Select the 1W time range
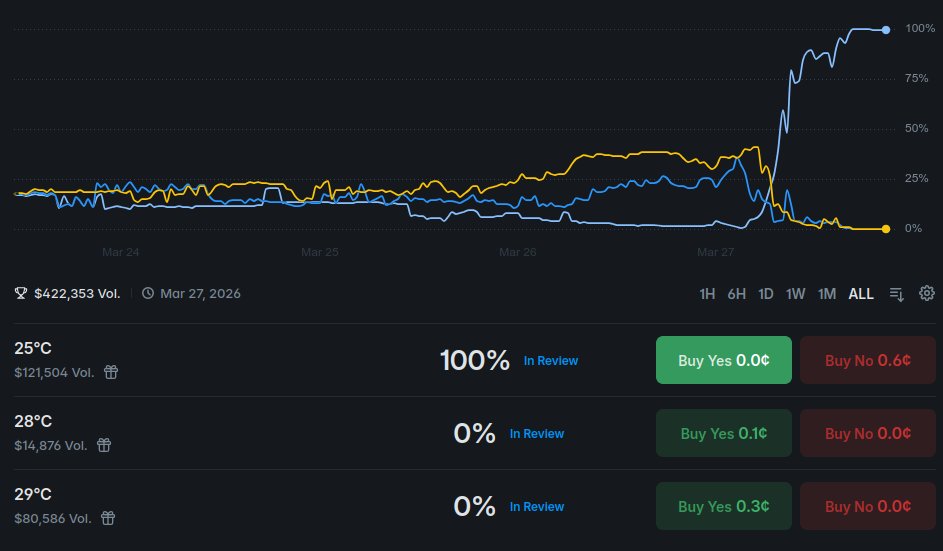Screen dimensions: 943x551 click(796, 293)
